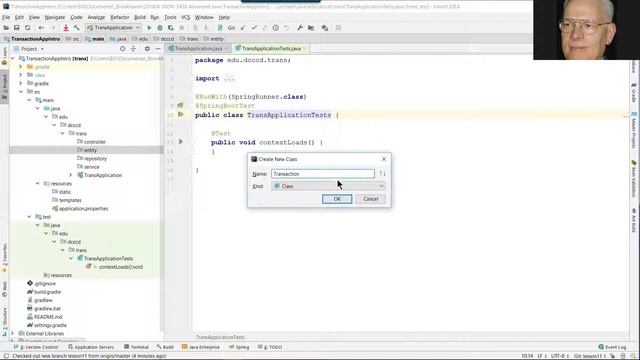Switch to TransApplication.java editor tab
Viewport: 640px width, 360px height.
(x=198, y=49)
